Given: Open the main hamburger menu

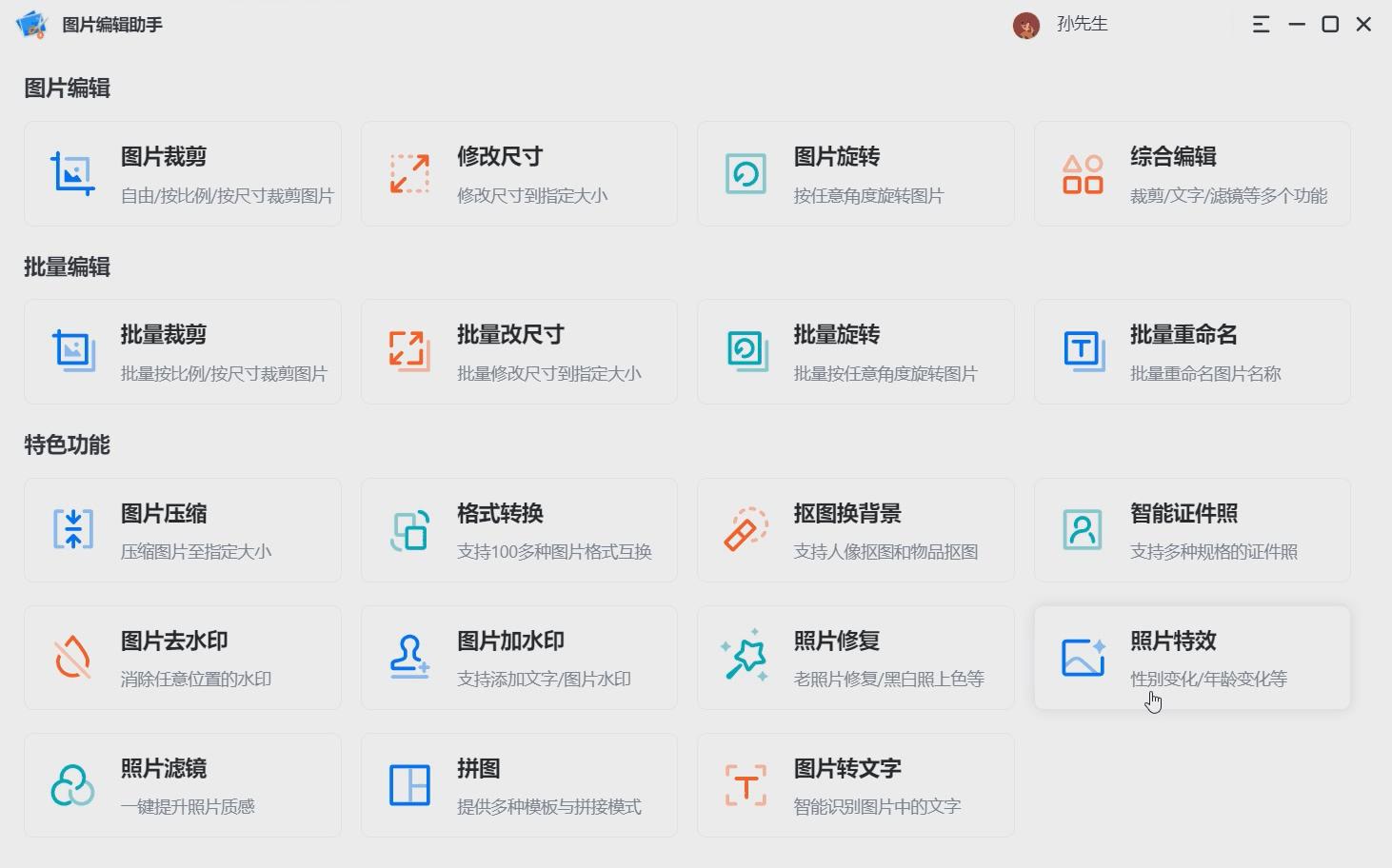Looking at the screenshot, I should [x=1261, y=24].
